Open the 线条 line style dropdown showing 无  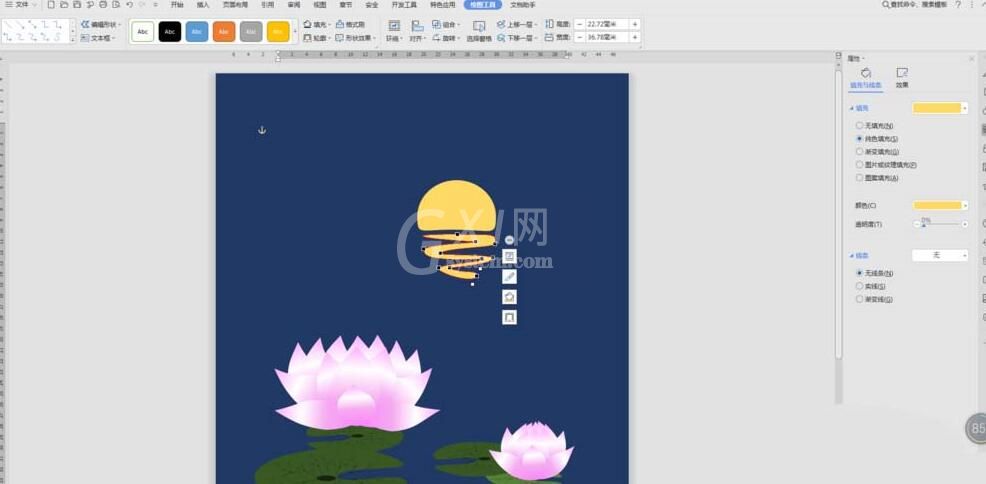(x=940, y=255)
